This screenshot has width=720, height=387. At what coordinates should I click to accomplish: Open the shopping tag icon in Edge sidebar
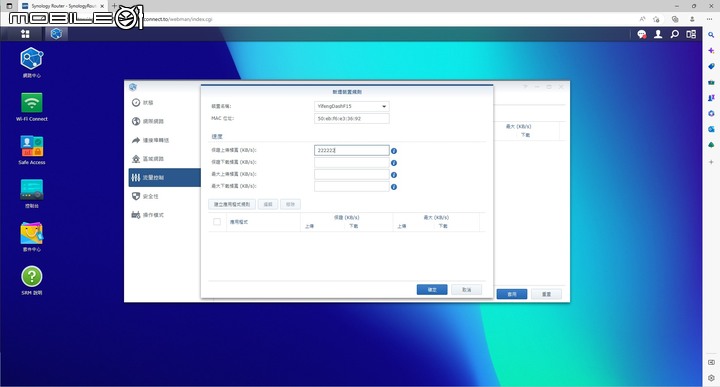pos(711,67)
